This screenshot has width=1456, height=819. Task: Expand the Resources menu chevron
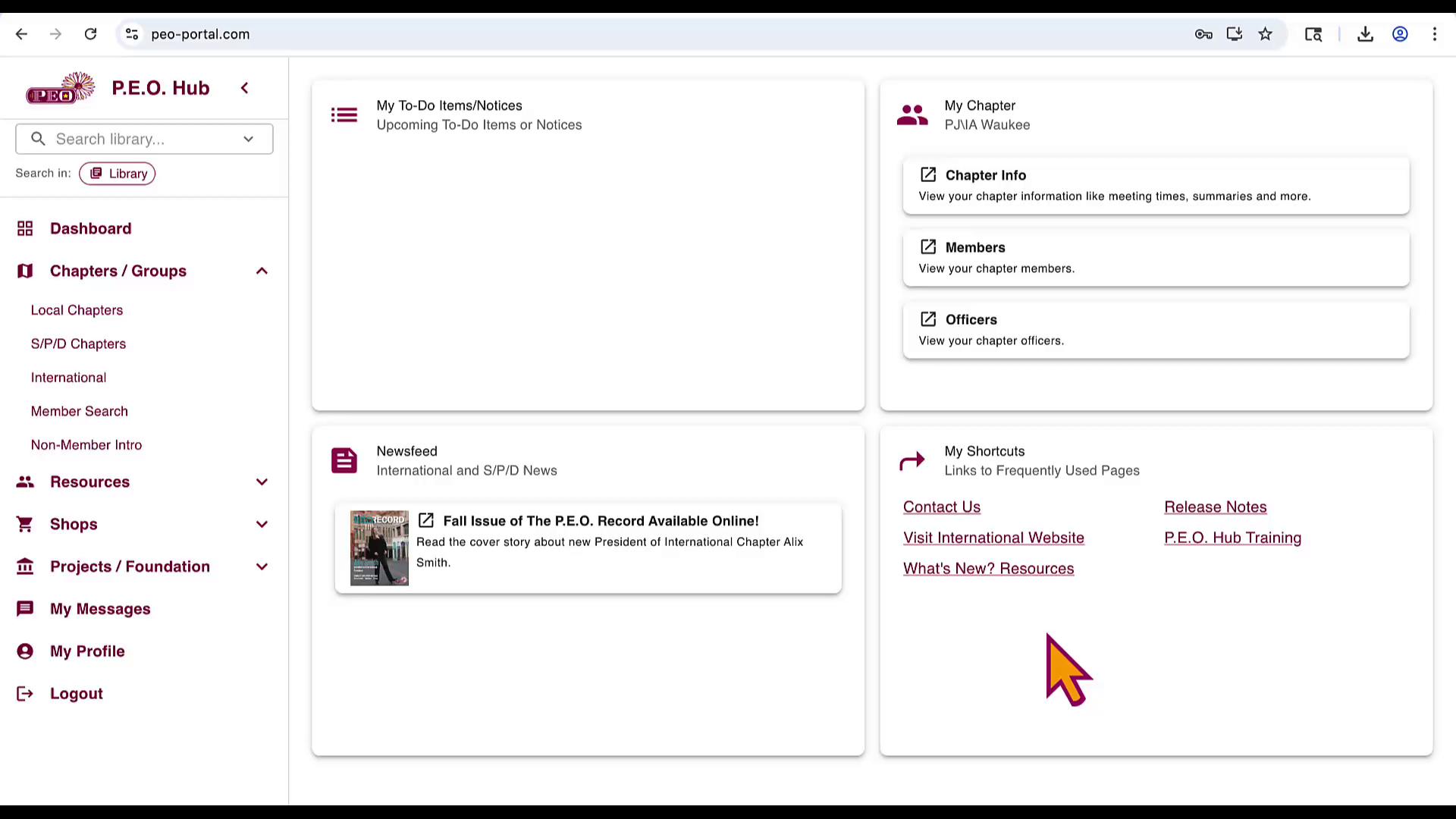tap(262, 482)
